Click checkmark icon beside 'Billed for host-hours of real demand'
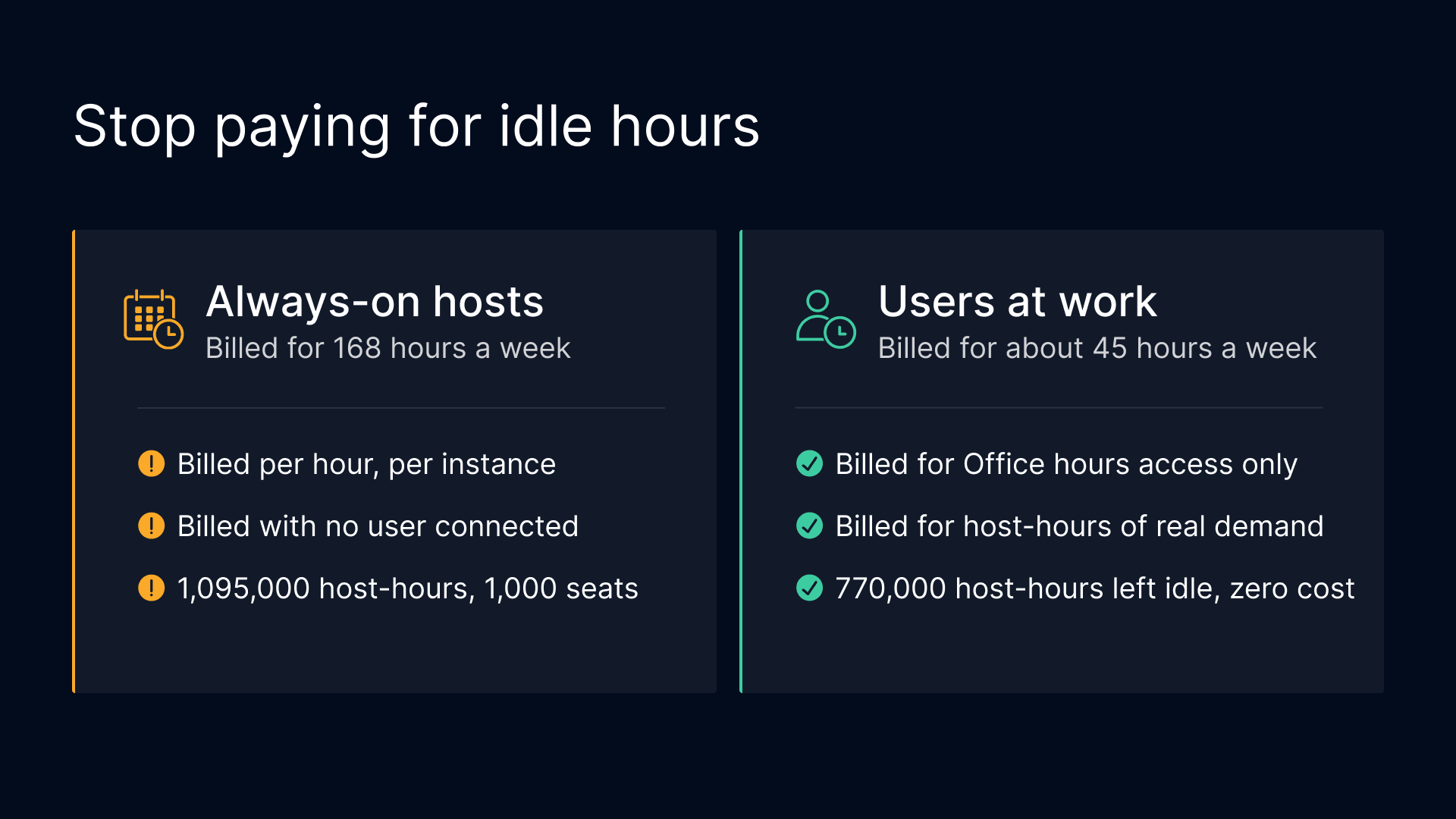This screenshot has width=1456, height=819. [810, 526]
